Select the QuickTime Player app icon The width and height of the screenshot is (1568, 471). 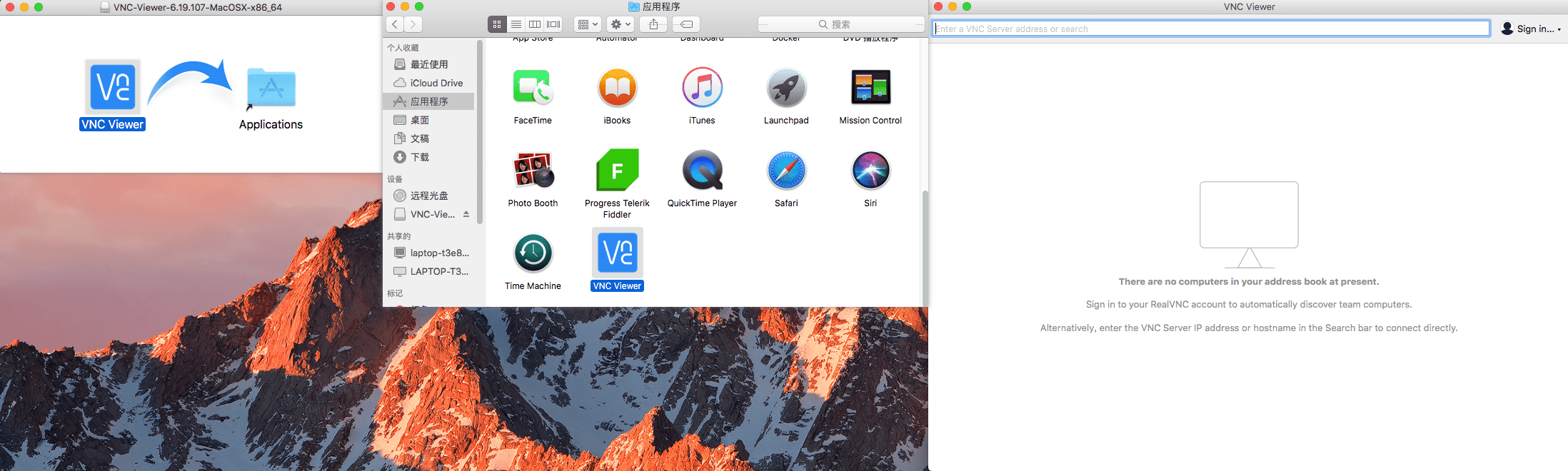[702, 171]
